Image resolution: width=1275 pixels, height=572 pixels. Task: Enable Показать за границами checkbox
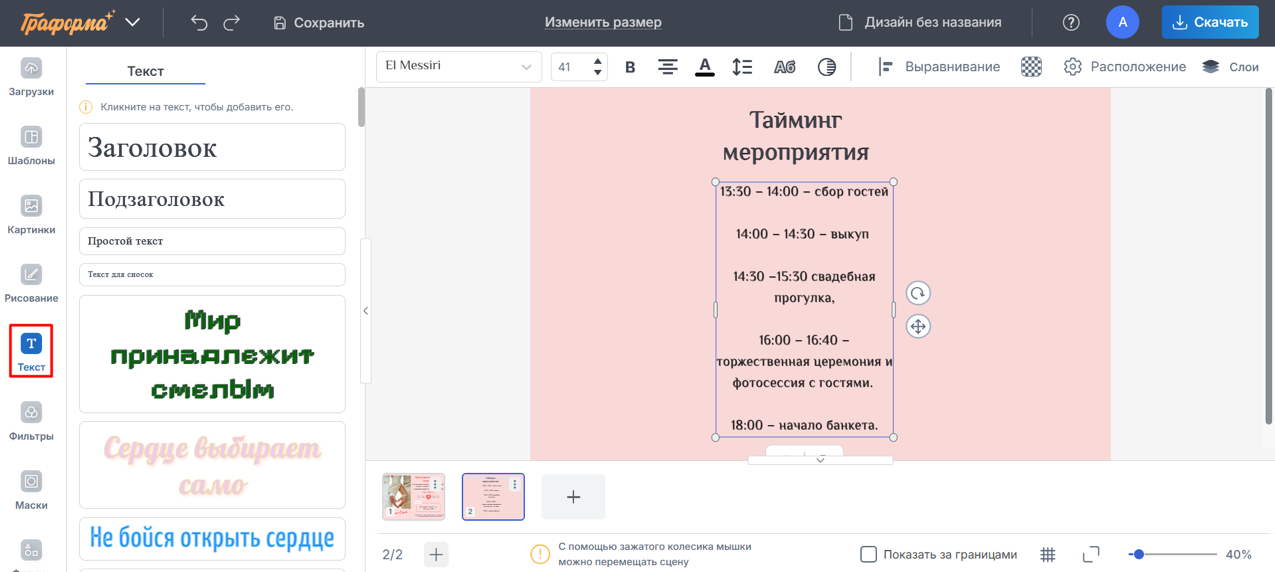click(x=868, y=554)
